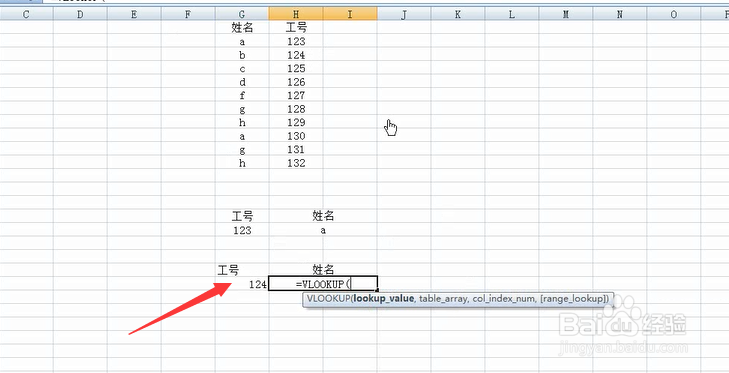This screenshot has width=729, height=373.
Task: Click the cell with value 129
Action: point(296,123)
